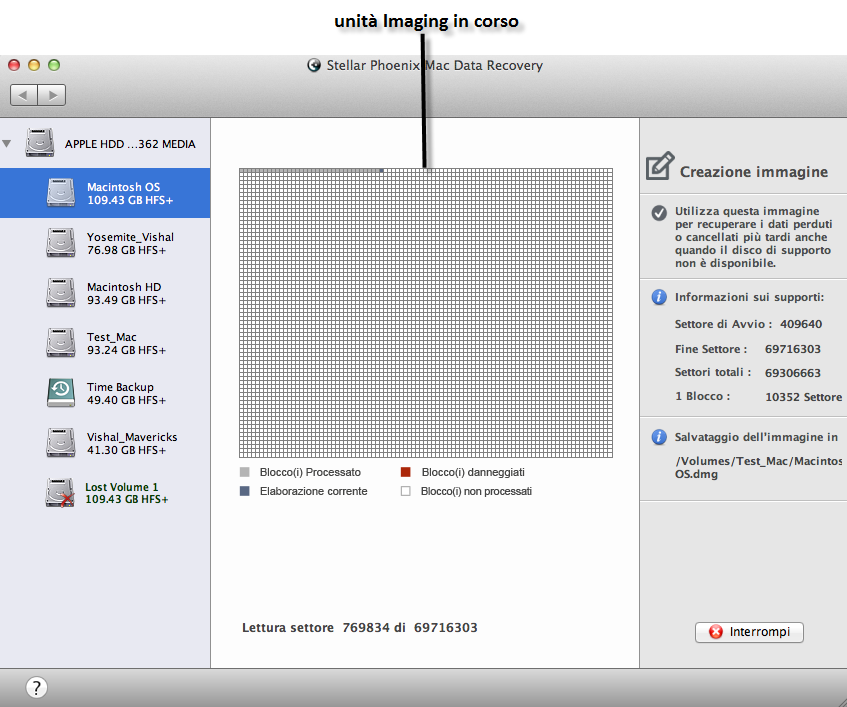Click the Utilizza questa immagine description text

tap(754, 237)
